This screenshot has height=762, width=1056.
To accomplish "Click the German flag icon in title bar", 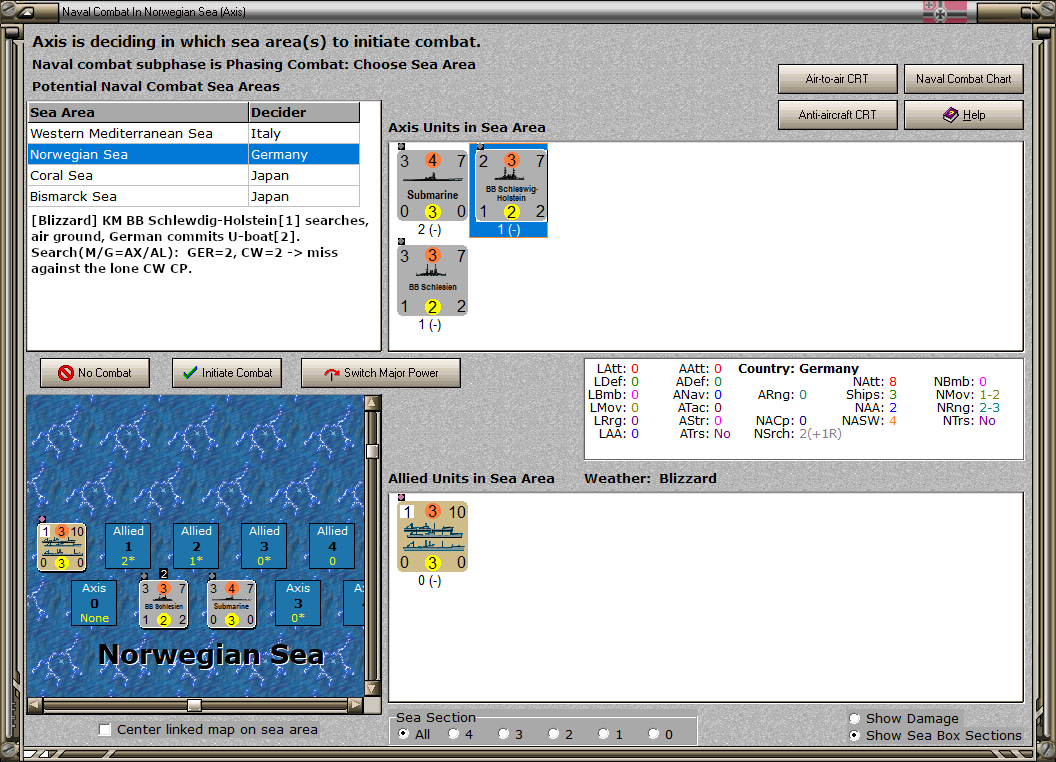I will tap(944, 11).
